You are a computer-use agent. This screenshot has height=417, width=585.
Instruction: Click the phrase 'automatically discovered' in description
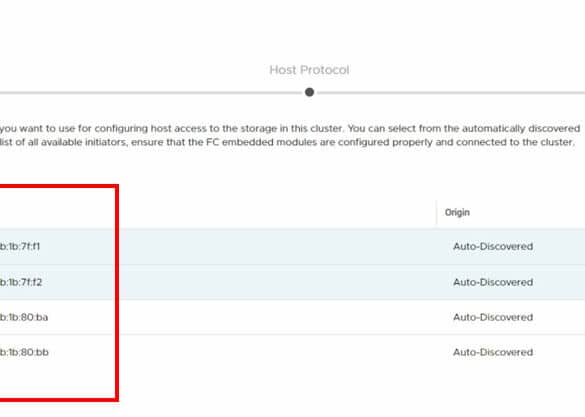coord(521,128)
